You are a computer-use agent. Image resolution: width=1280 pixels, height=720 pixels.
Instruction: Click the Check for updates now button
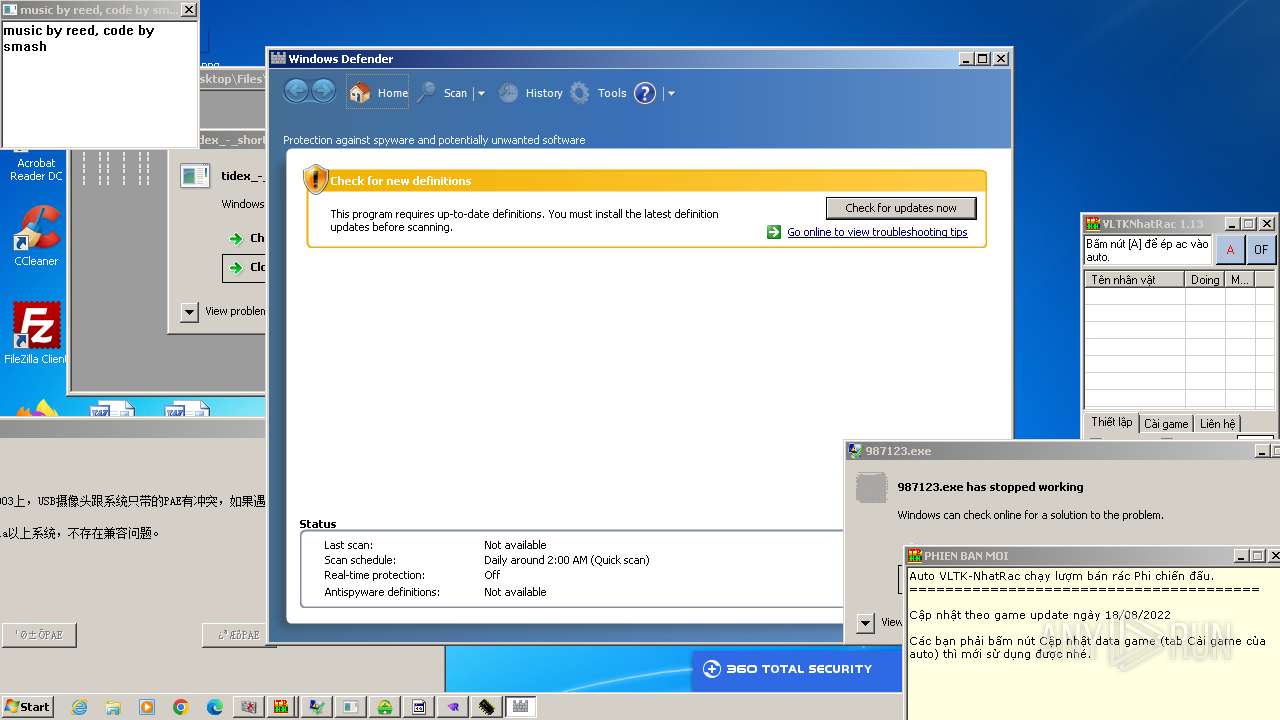(901, 208)
